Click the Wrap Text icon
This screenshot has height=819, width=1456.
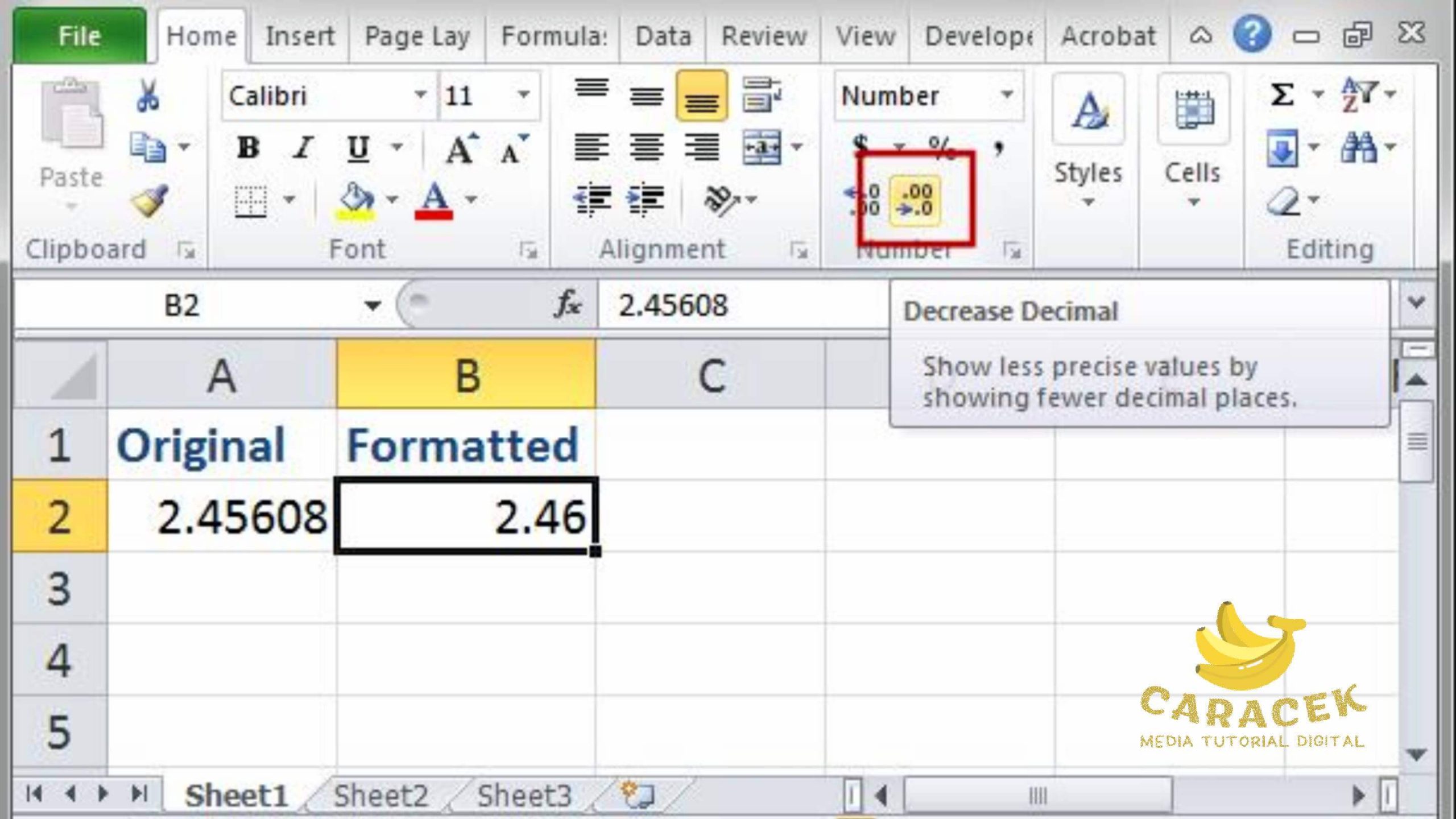tap(761, 94)
